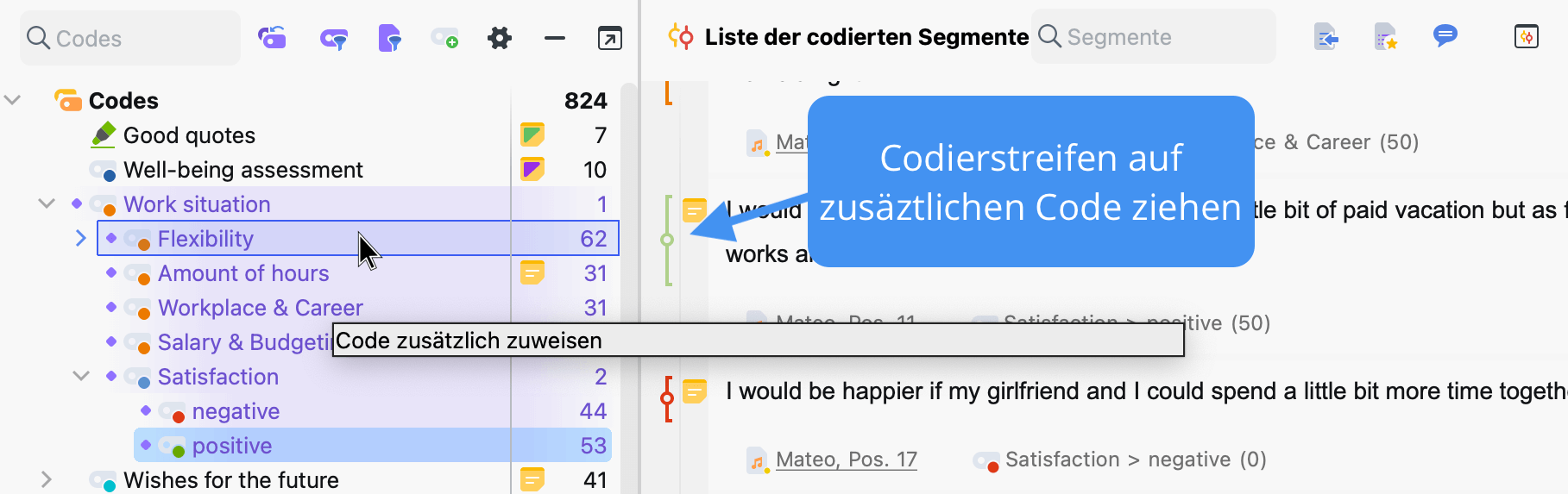The image size is (1568, 494).
Task: Open the Codes panel gear settings
Action: (500, 38)
